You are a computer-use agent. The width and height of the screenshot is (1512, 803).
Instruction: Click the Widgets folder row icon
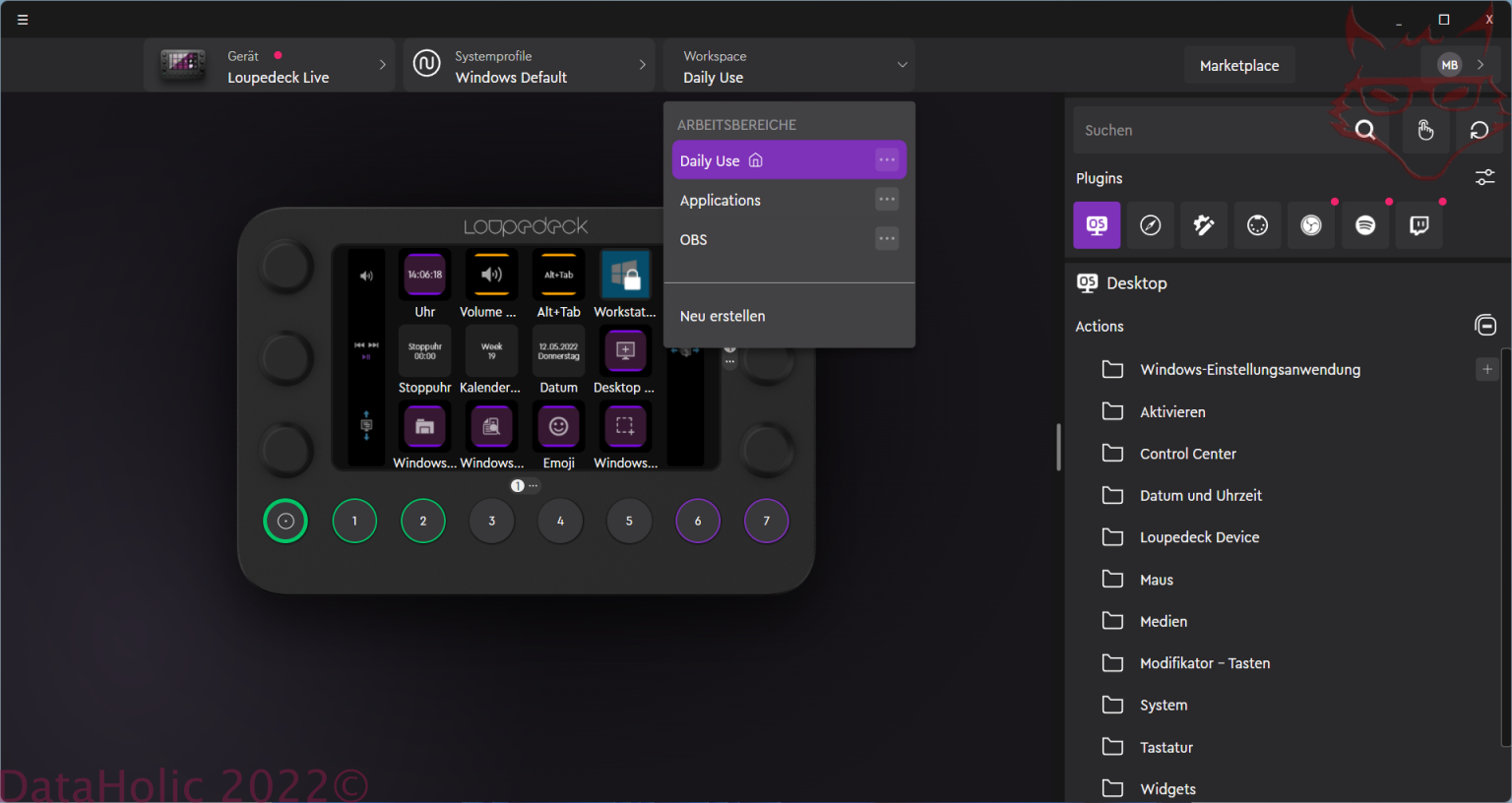pos(1112,788)
